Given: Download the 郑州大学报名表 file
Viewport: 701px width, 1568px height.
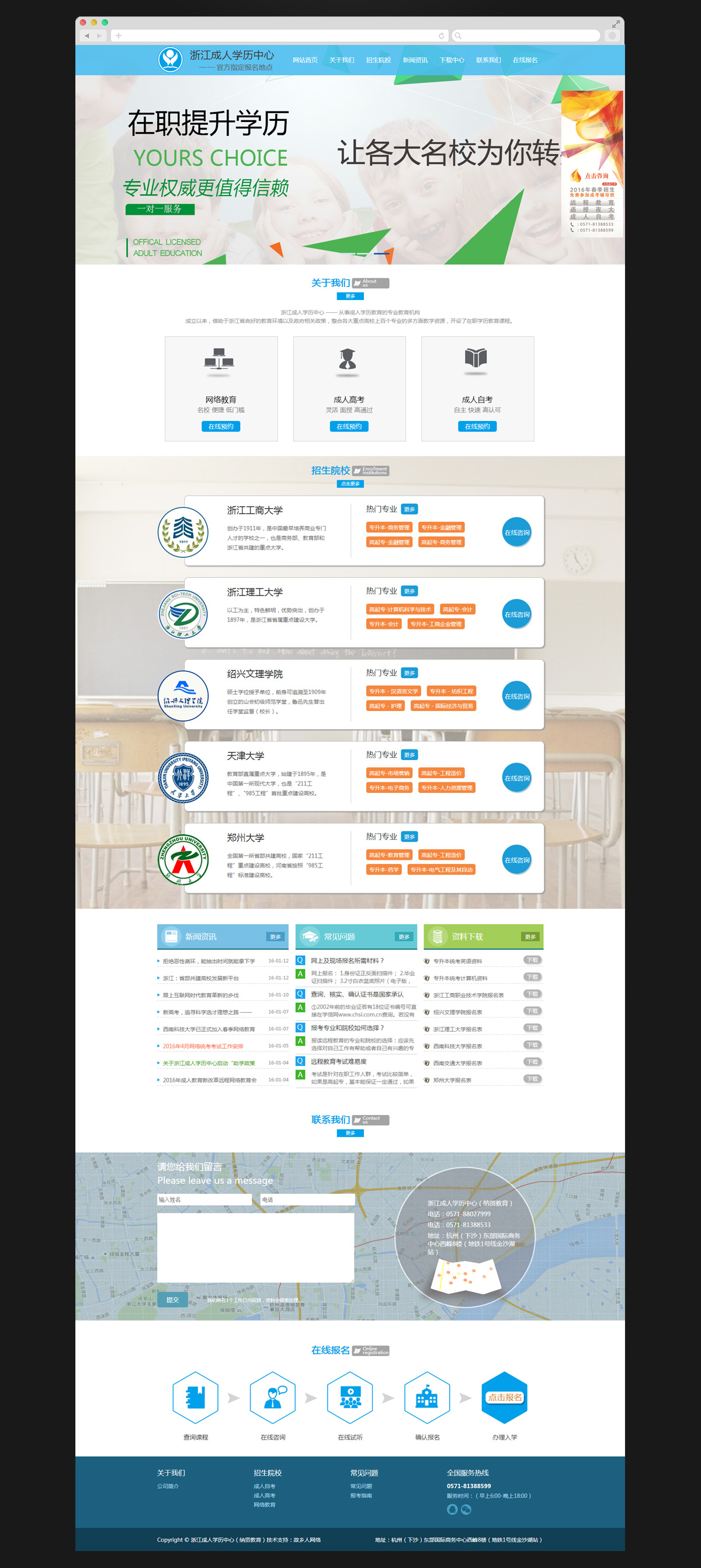Looking at the screenshot, I should point(532,1079).
